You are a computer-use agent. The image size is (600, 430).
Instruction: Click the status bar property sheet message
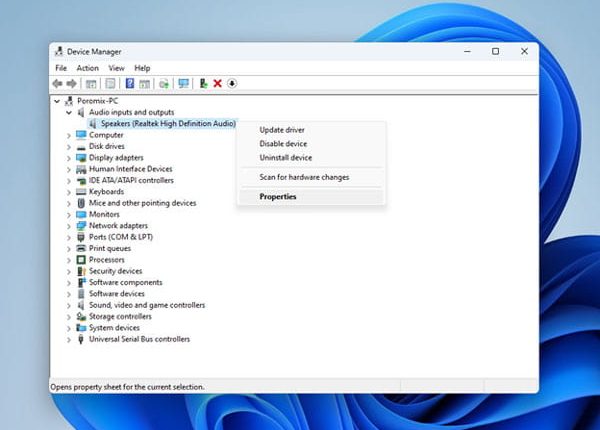point(127,387)
